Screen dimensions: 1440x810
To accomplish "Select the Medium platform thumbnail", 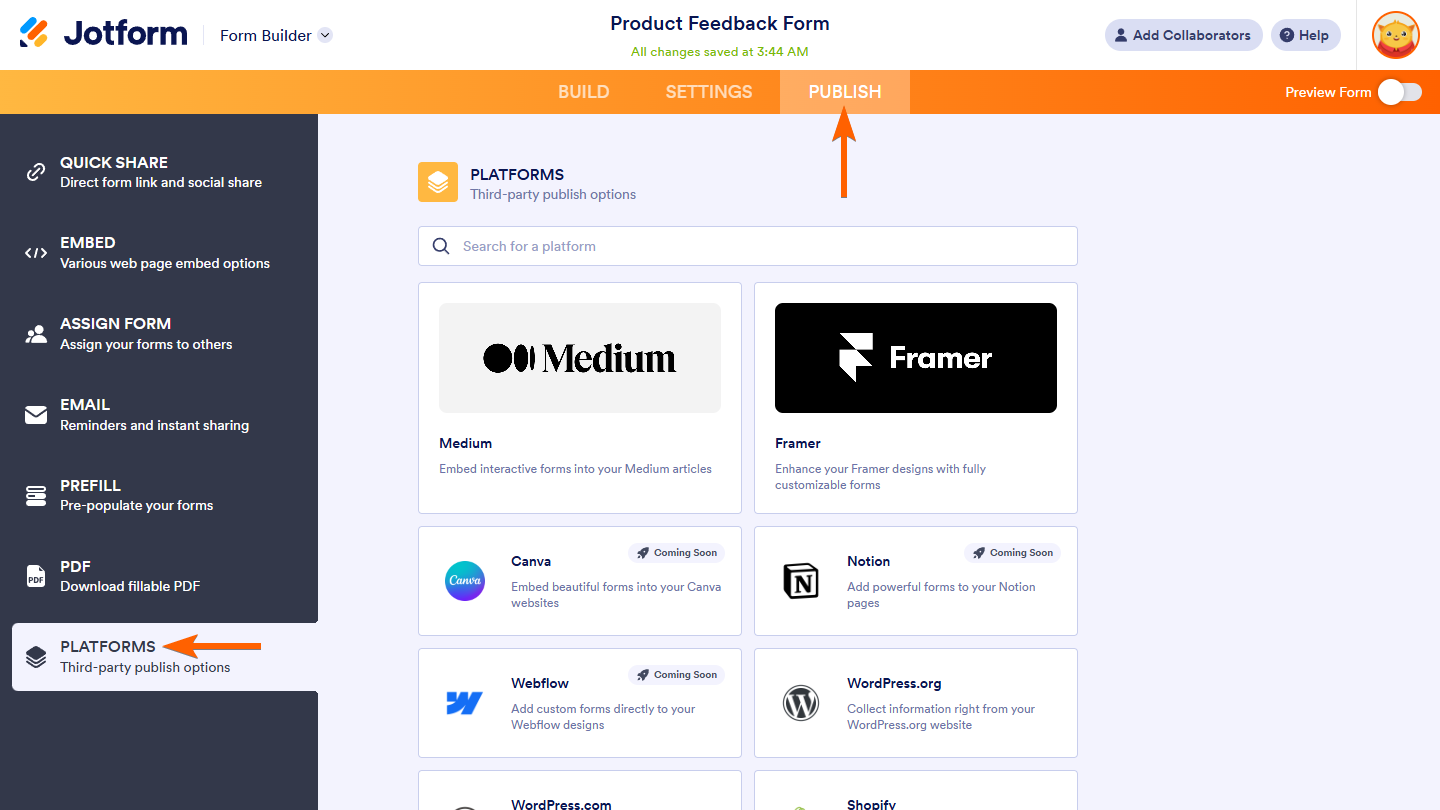I will [580, 358].
